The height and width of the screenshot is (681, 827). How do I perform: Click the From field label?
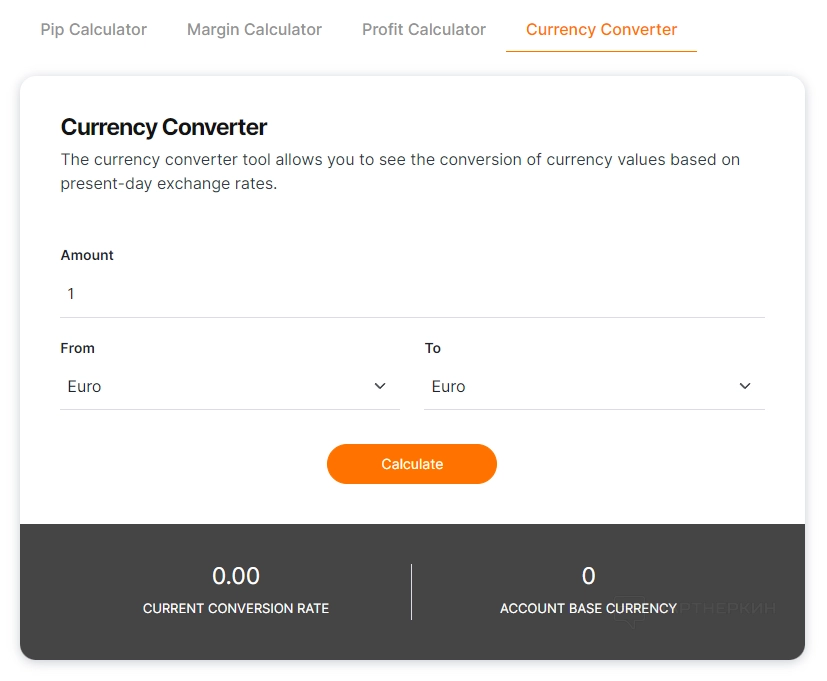(x=78, y=348)
